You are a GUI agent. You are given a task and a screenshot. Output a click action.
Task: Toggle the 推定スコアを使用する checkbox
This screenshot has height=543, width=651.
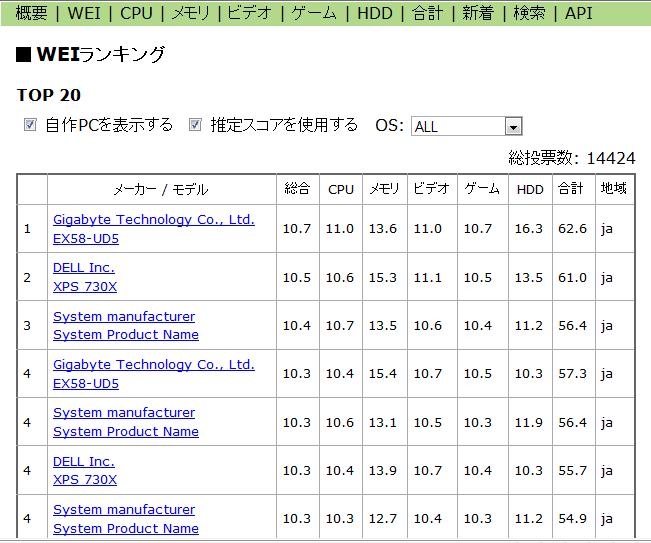tap(195, 125)
